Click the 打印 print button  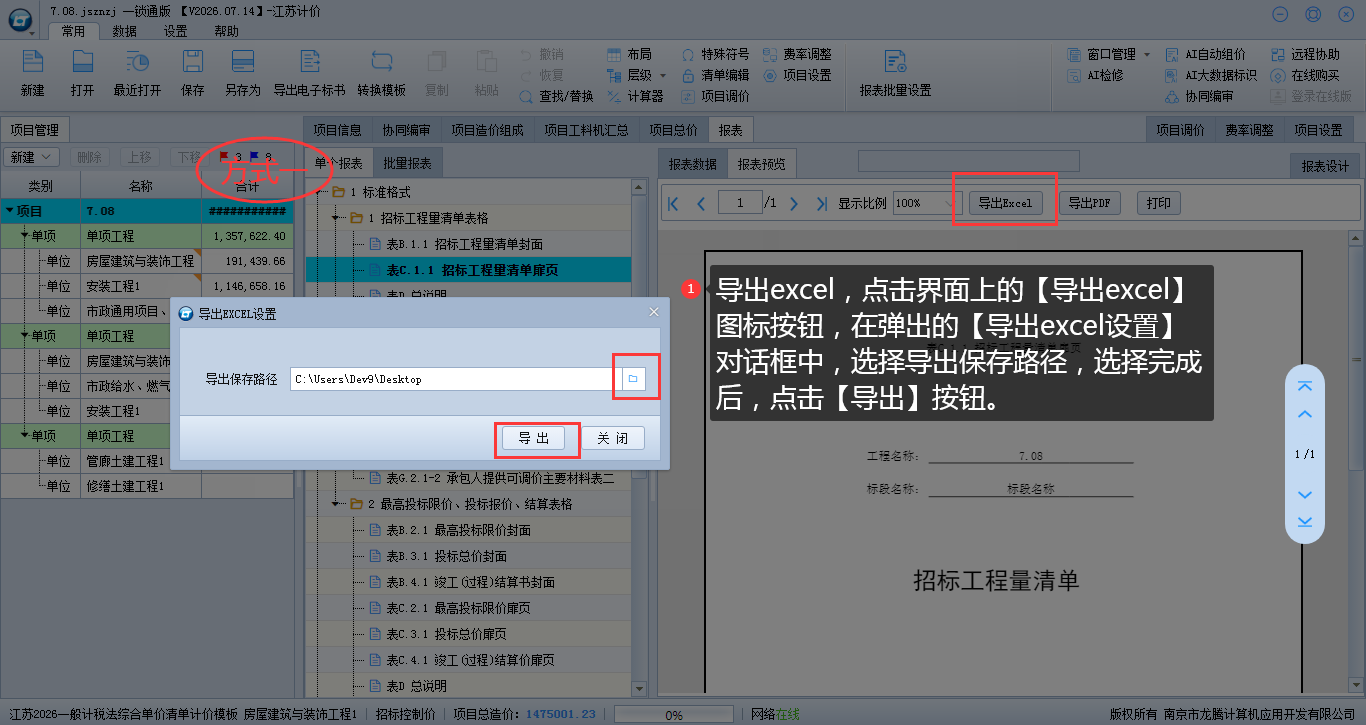[x=1159, y=203]
